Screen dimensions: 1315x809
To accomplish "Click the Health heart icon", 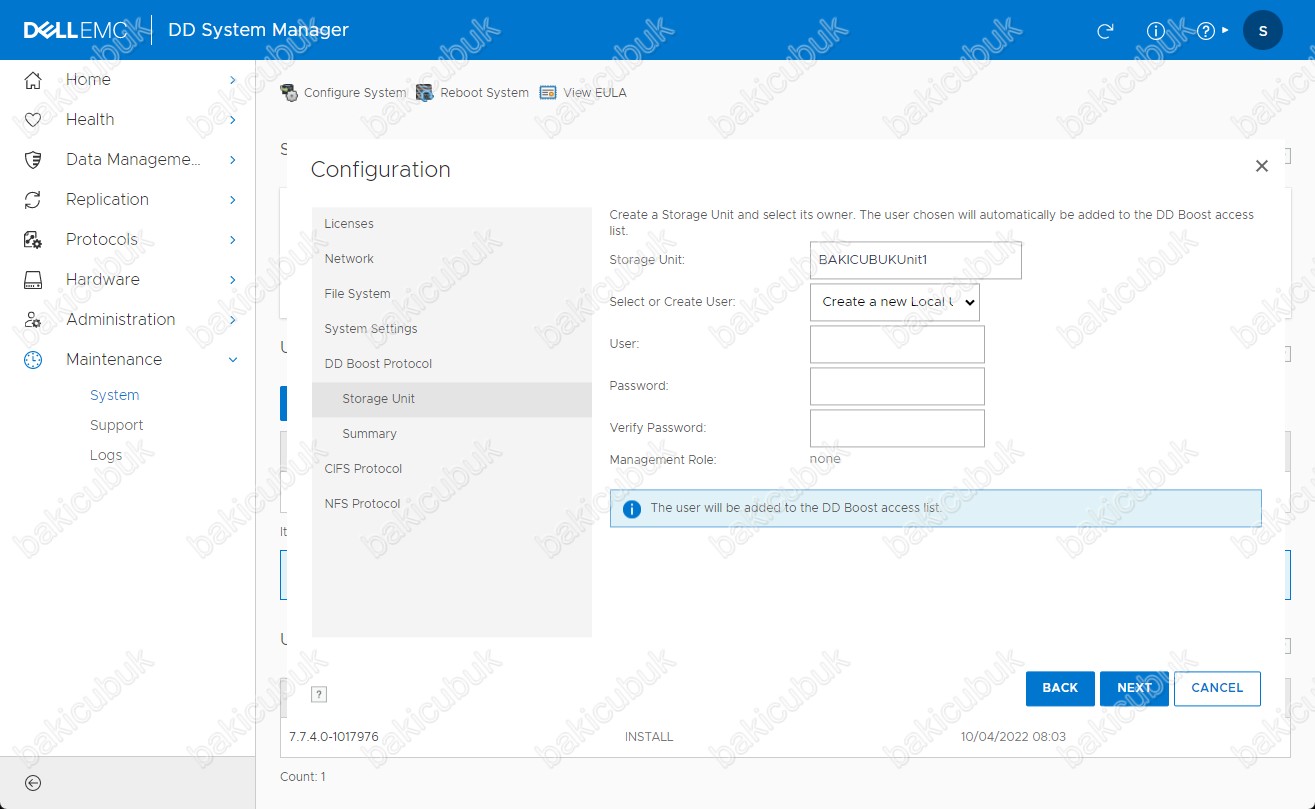I will click(33, 120).
